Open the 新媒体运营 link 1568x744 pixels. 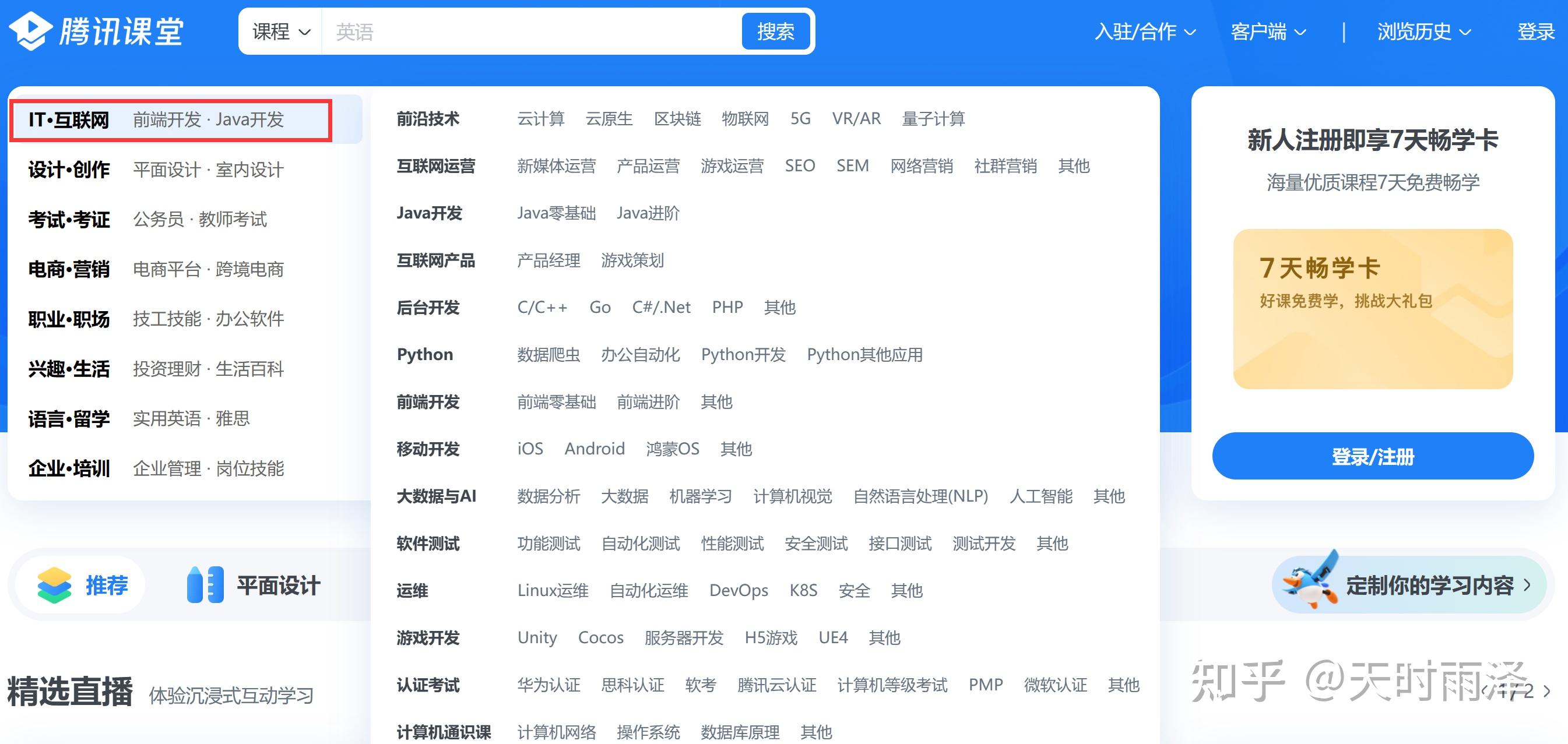coord(556,166)
